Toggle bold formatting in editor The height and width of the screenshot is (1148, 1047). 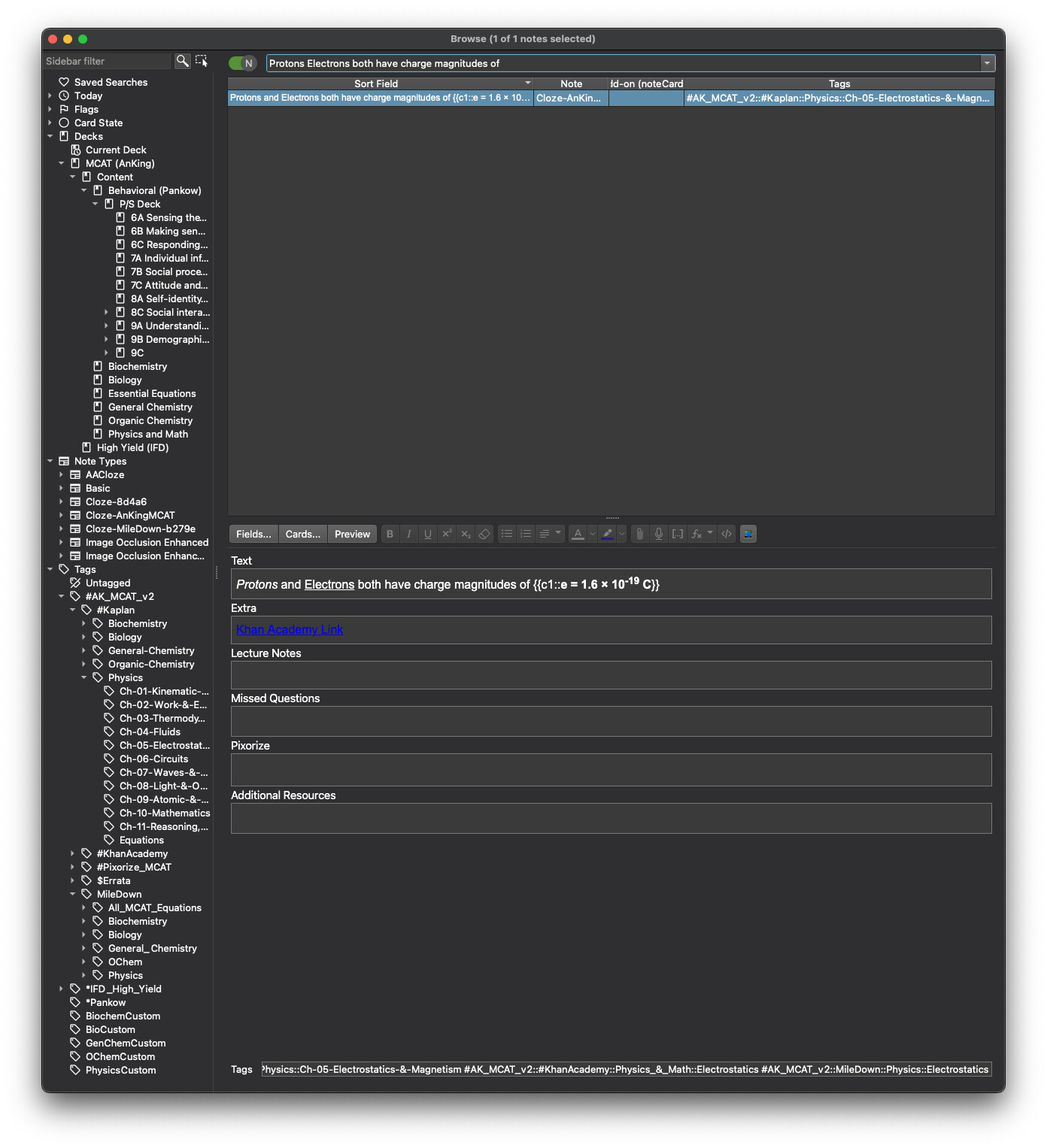tap(390, 534)
